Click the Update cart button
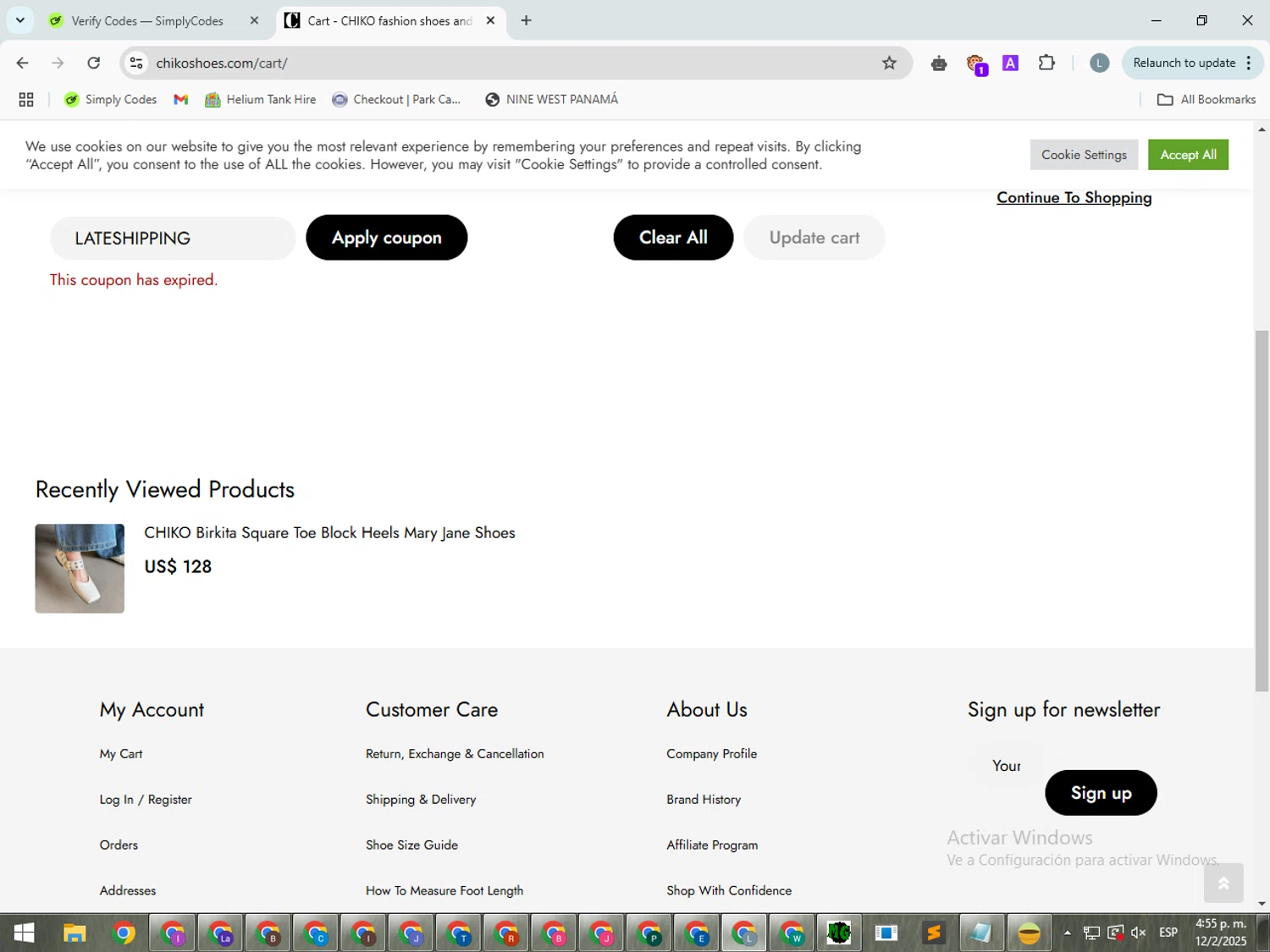 tap(814, 238)
